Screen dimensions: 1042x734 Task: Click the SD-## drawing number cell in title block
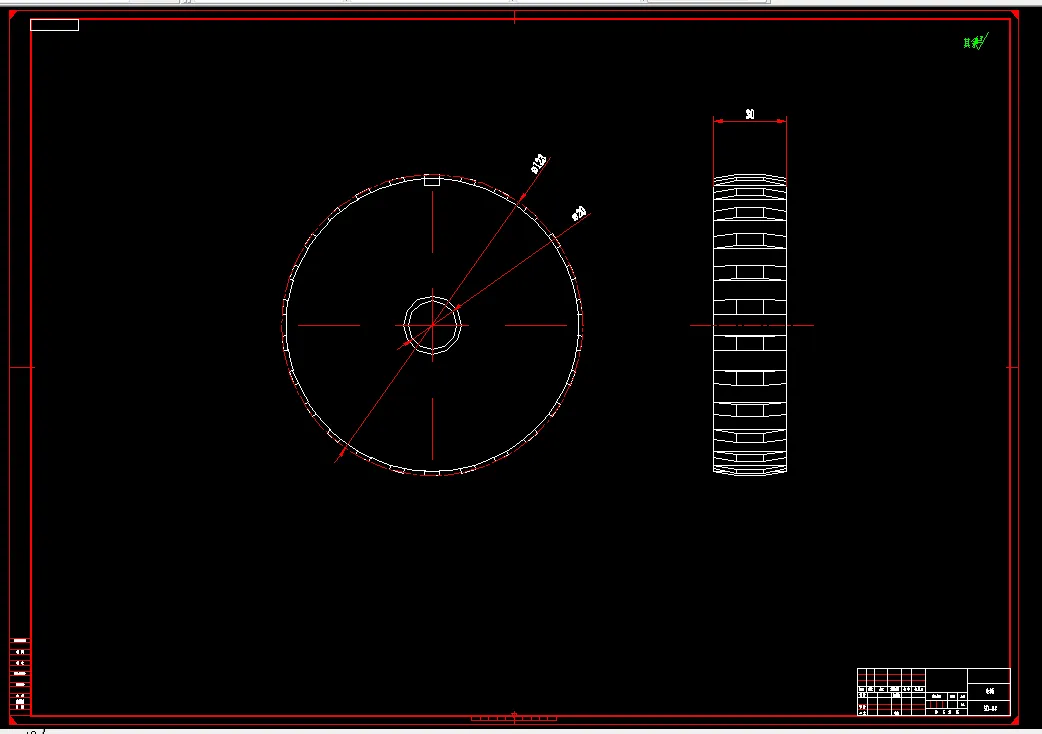(990, 708)
